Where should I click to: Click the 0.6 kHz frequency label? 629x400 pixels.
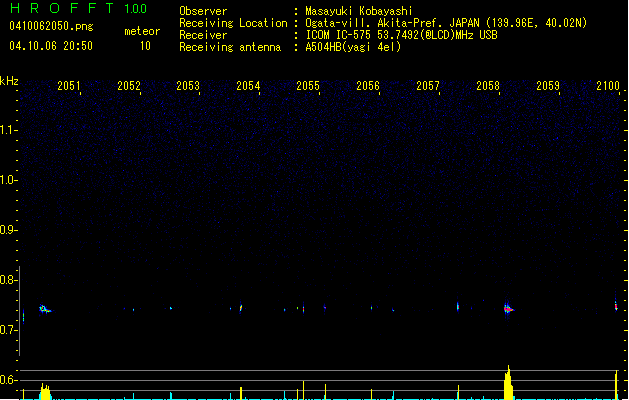8,380
